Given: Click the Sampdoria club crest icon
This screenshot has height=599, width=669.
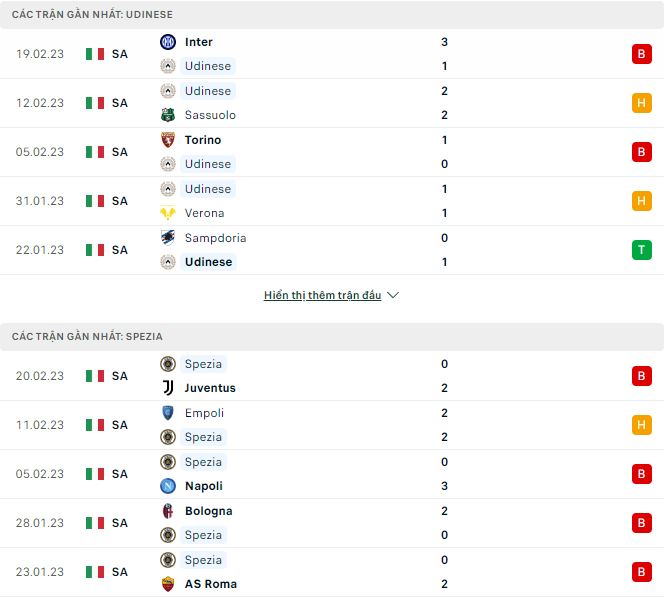Looking at the screenshot, I should 167,238.
